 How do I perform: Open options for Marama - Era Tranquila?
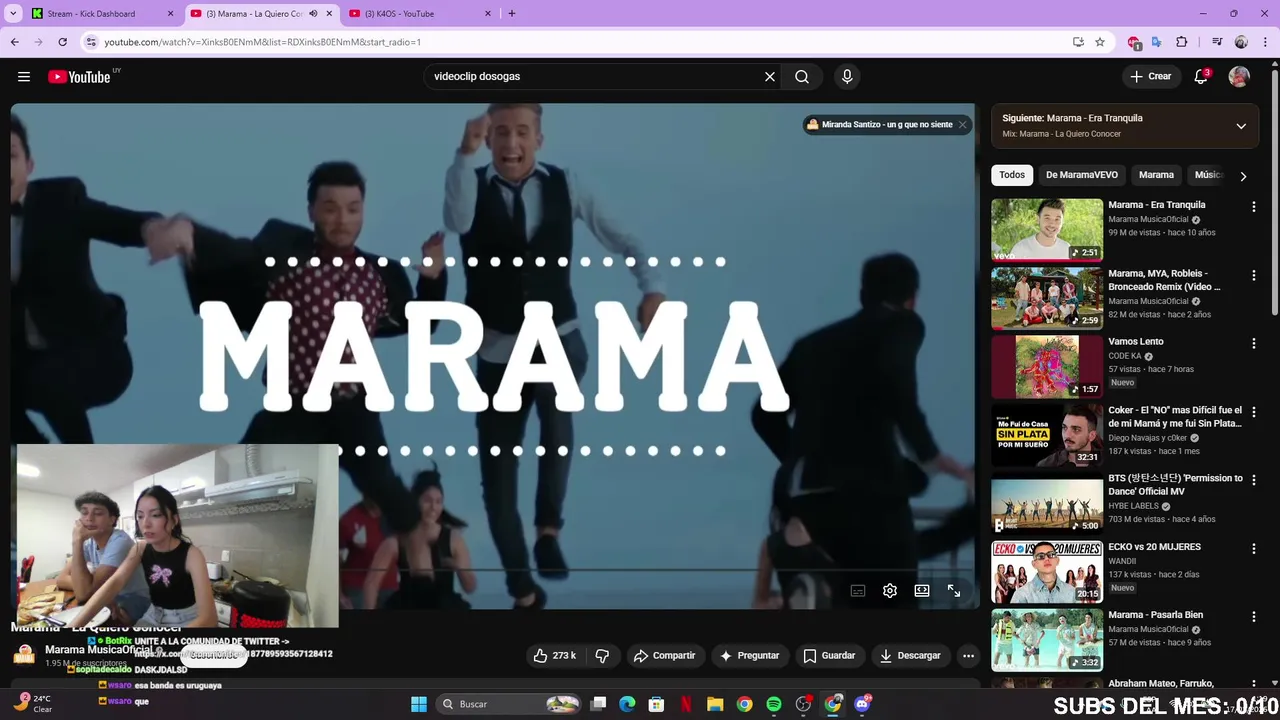[x=1253, y=206]
